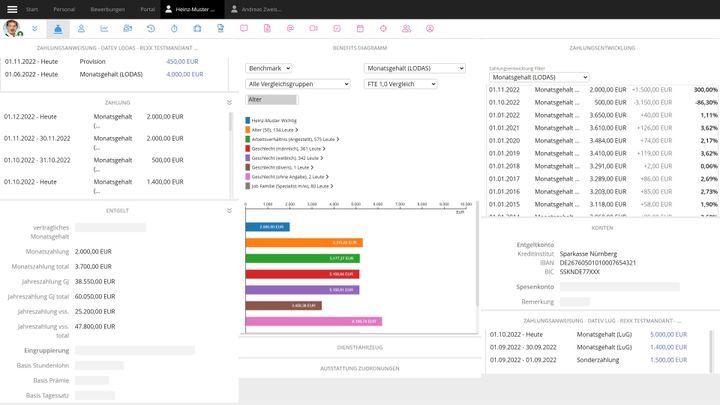Open the Zahlungsentwicklung filter dropdown Monatsgehalt (LODAS)

(x=538, y=77)
